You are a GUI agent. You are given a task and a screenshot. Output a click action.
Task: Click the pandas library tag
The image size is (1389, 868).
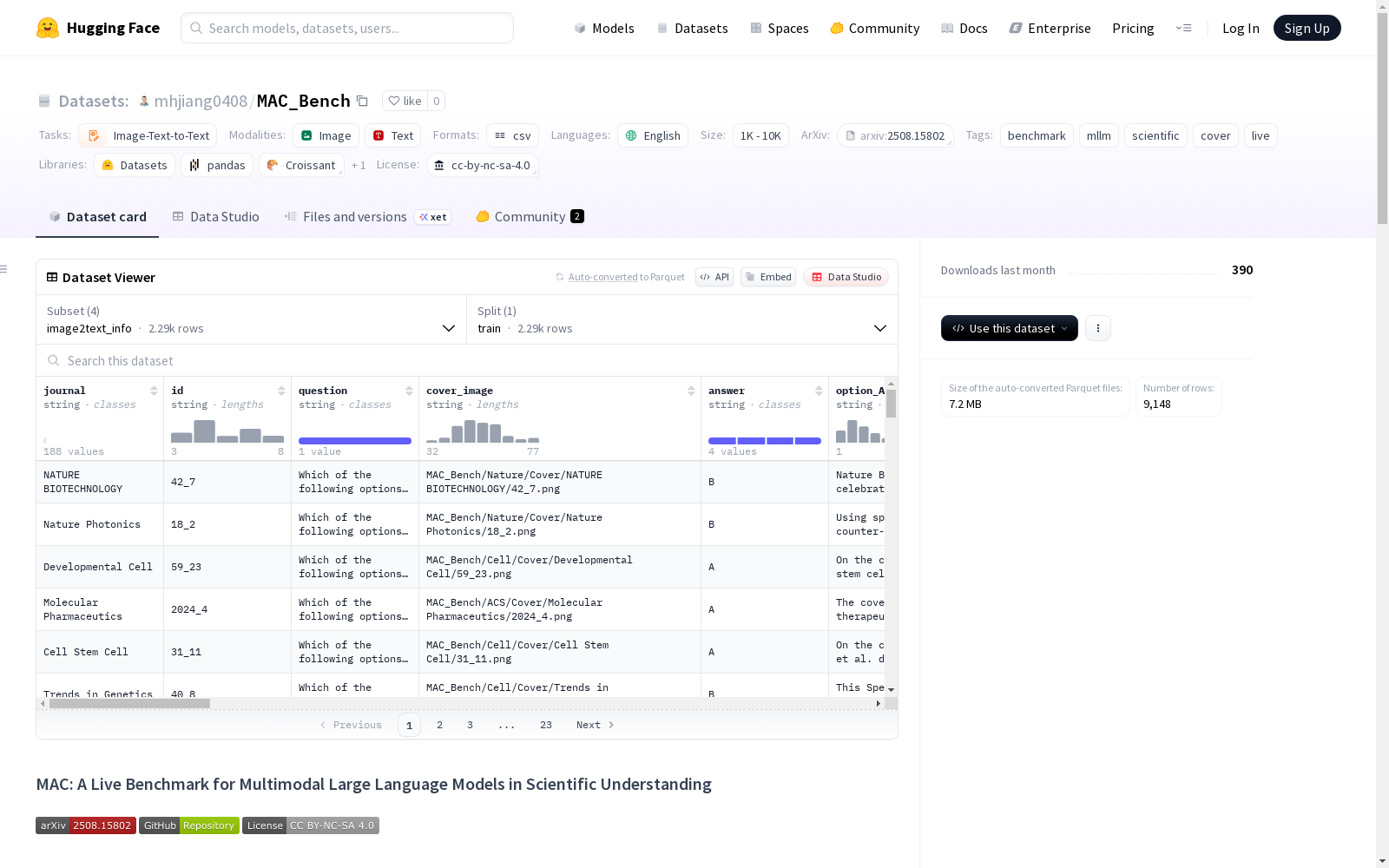click(217, 165)
